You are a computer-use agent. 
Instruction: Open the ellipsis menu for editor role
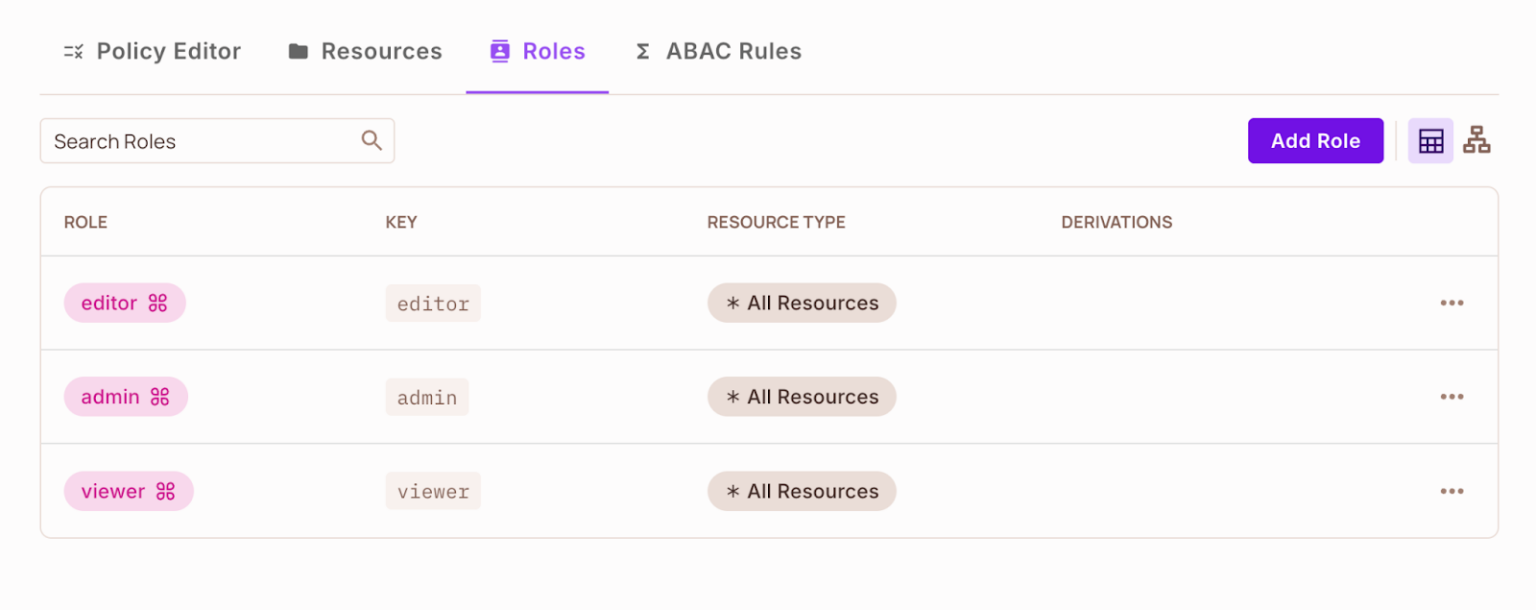coord(1452,302)
